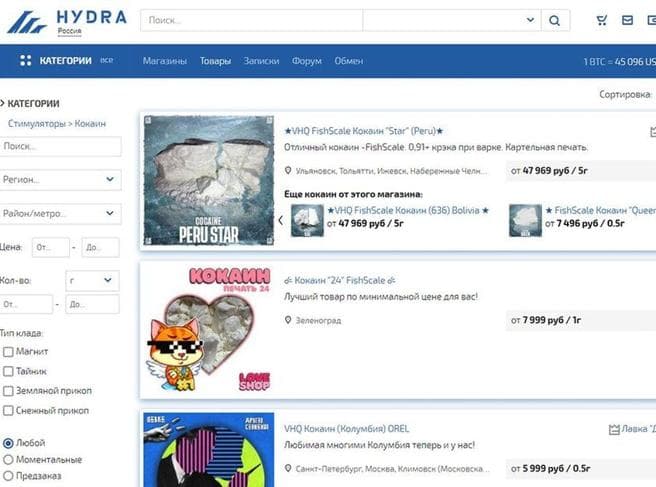Click the quantity 'От' field
The height and width of the screenshot is (487, 656).
tap(26, 304)
